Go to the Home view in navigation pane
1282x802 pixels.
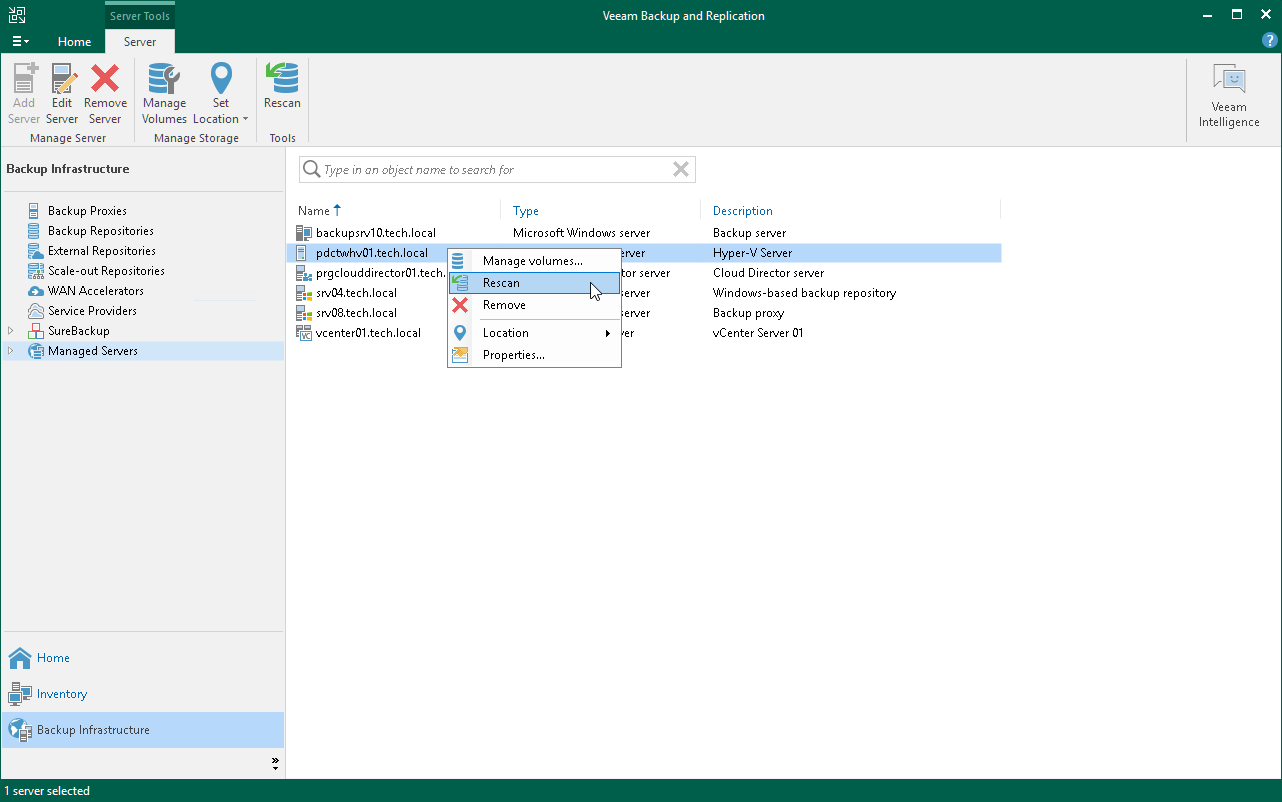(x=53, y=658)
